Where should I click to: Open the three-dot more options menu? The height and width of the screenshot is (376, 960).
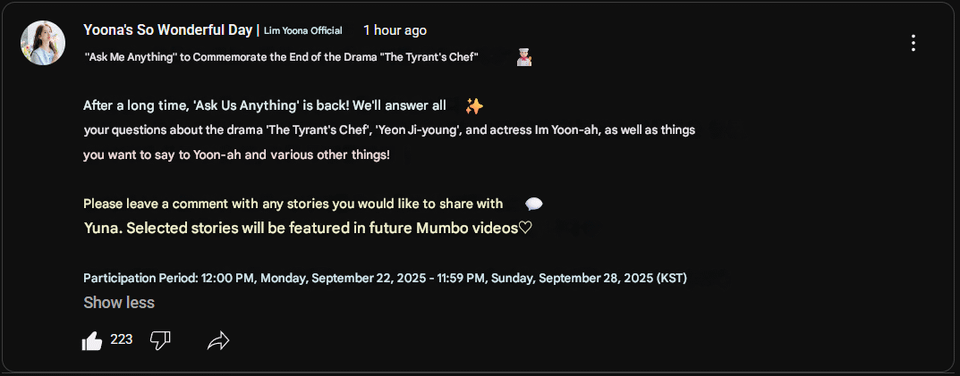click(913, 43)
